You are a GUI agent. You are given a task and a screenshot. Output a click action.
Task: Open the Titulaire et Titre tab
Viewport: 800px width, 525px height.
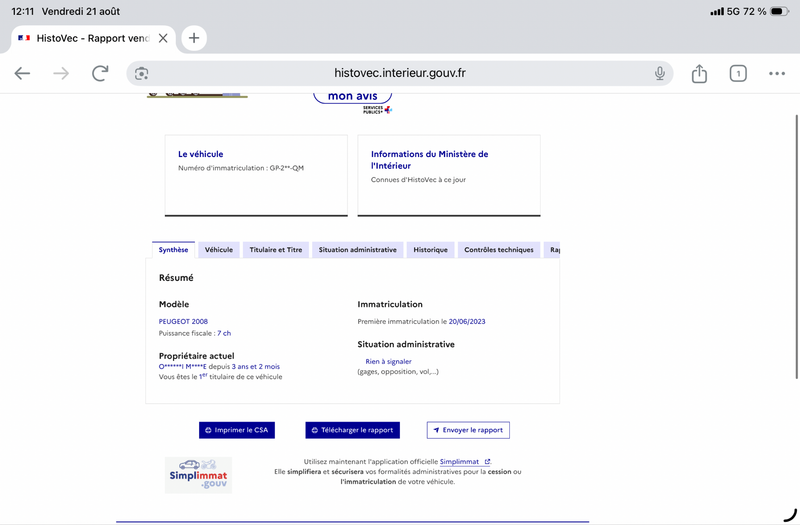click(276, 249)
